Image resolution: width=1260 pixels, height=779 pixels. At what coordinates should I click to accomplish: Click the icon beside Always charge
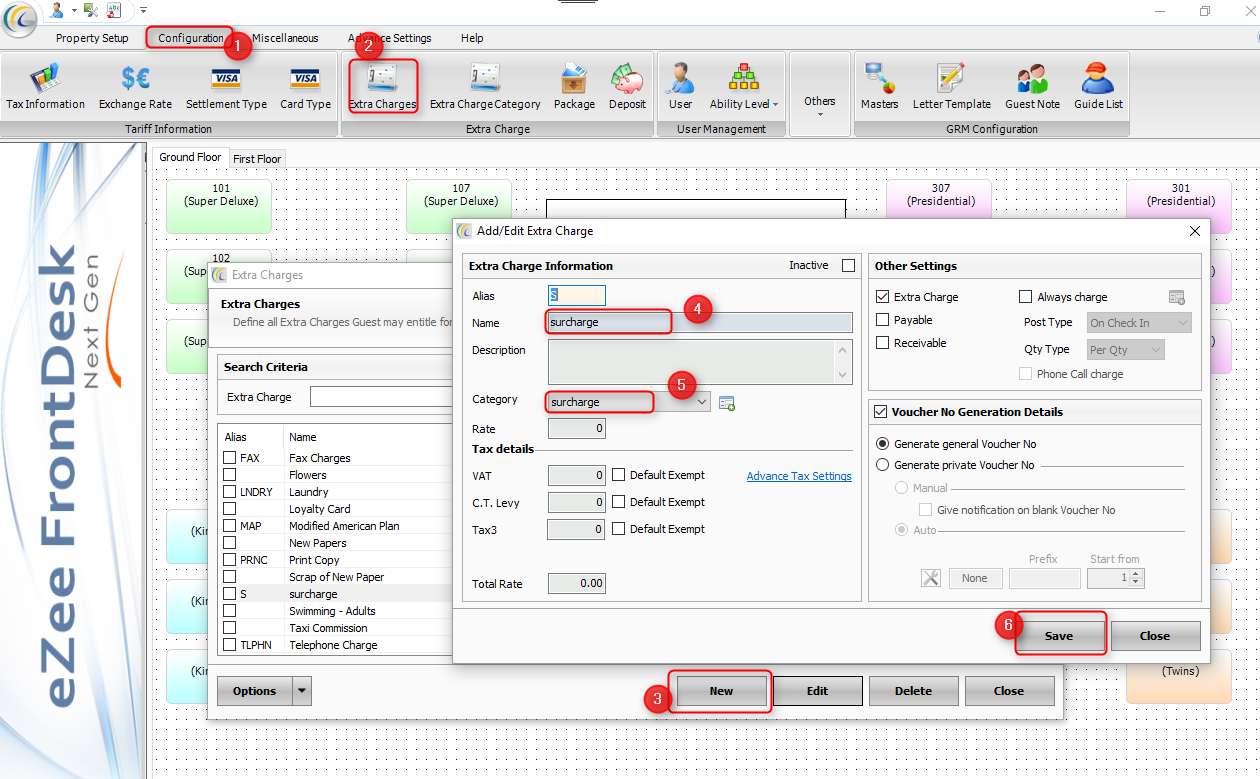pos(1176,297)
